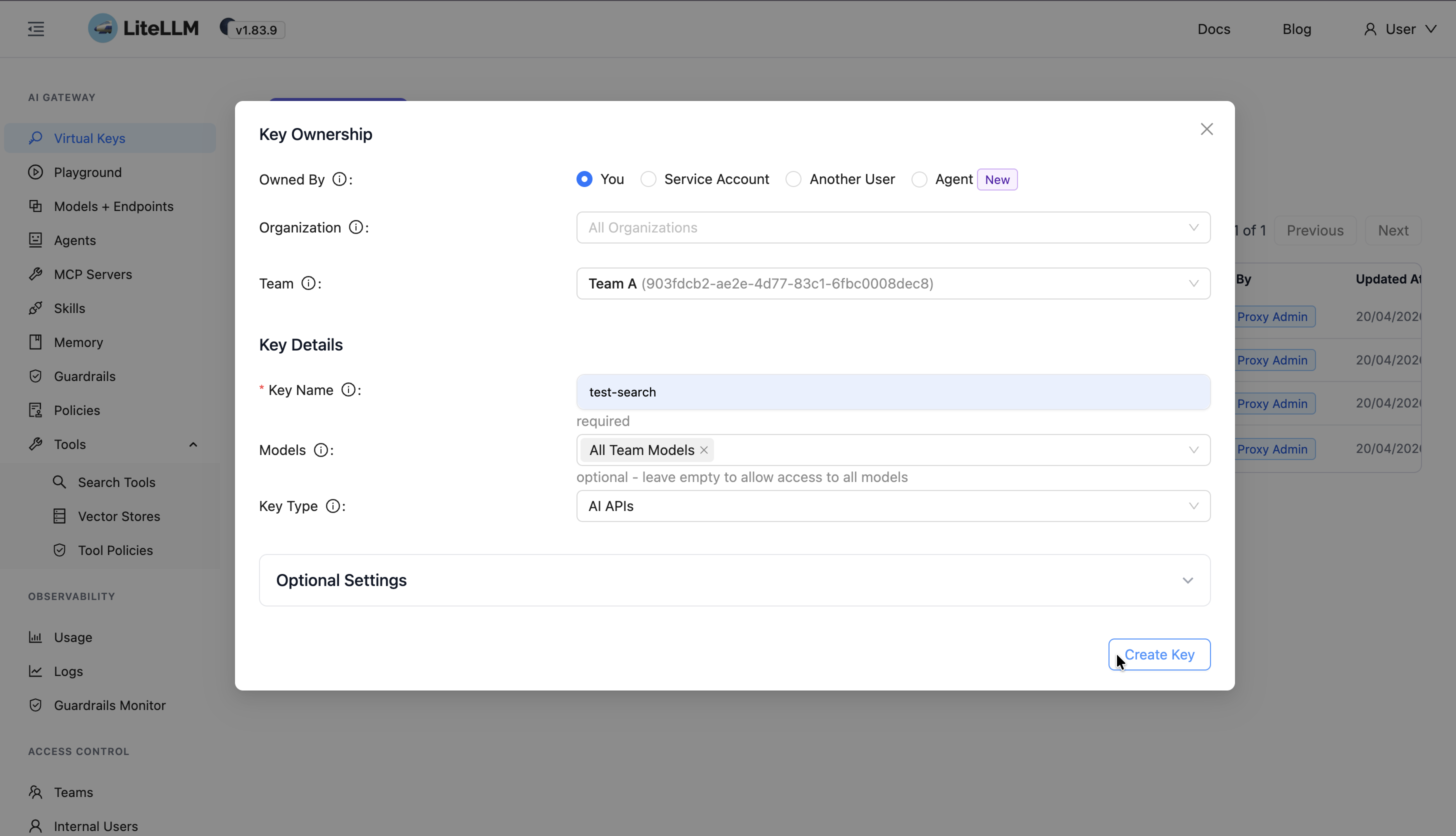Screen dimensions: 1456x836
Task: Select Service Account ownership radio
Action: 648,179
